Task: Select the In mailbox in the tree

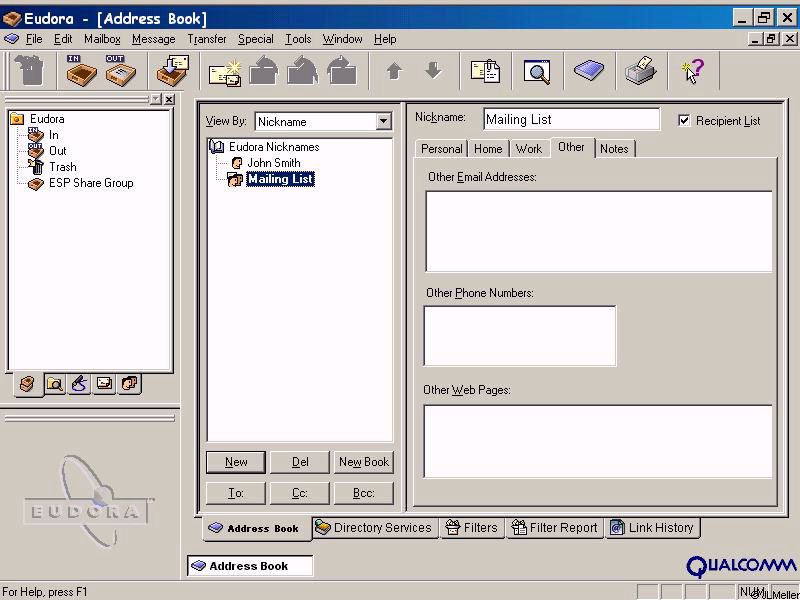Action: click(54, 135)
